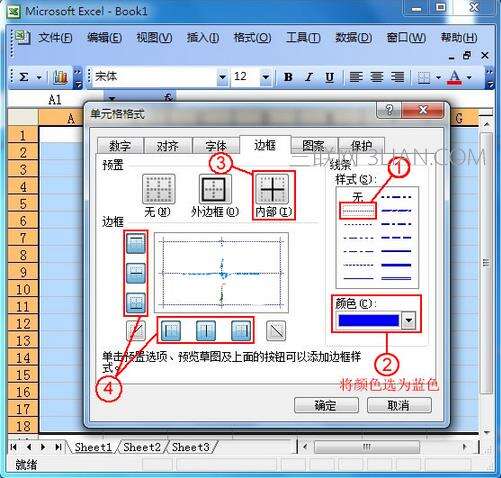Go to last sheet navigation arrow
The width and height of the screenshot is (501, 478).
point(58,447)
